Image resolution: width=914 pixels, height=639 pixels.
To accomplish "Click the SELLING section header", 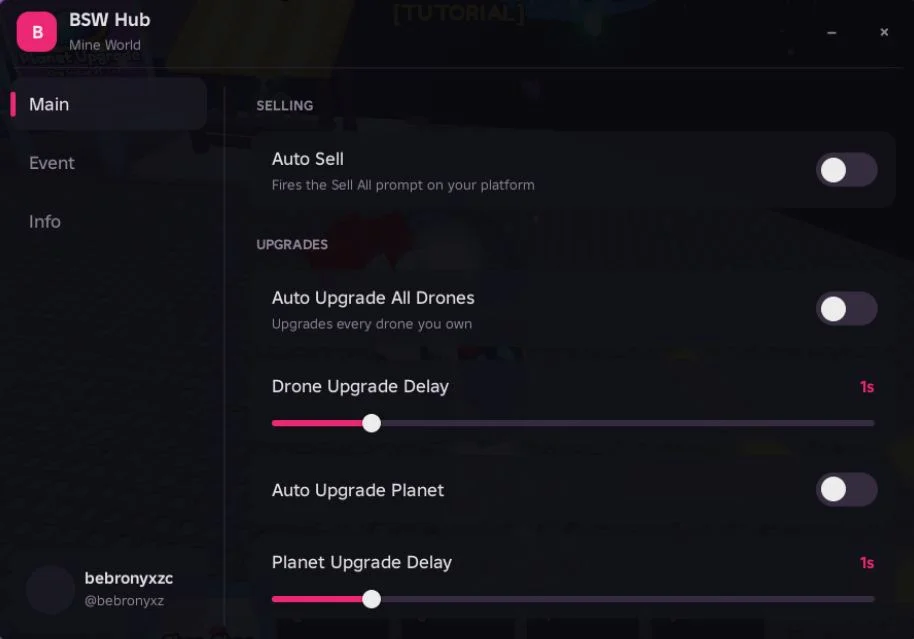I will pos(285,106).
